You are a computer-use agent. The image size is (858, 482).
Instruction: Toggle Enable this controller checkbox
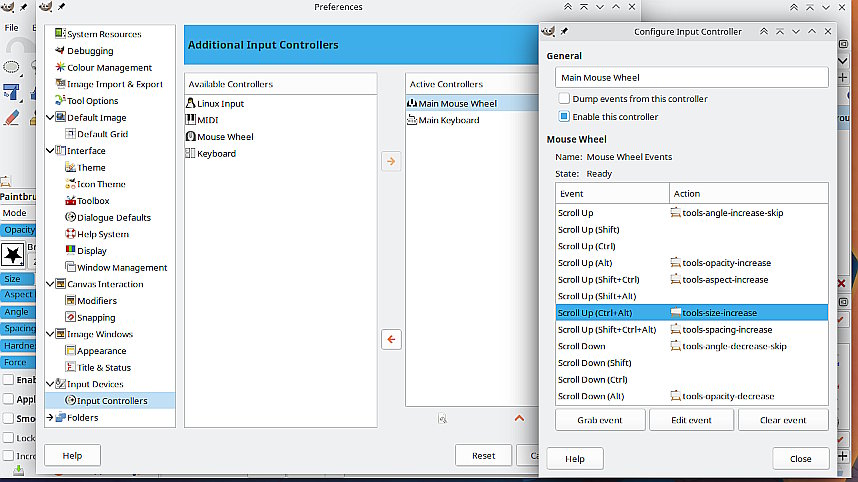(564, 117)
